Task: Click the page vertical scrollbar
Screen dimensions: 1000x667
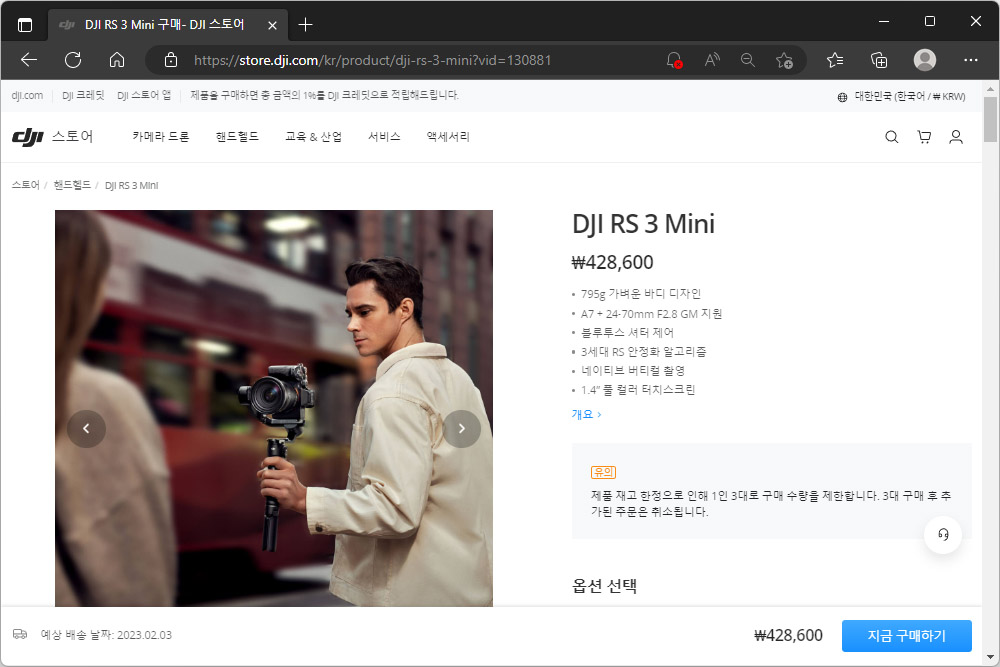Action: (990, 119)
